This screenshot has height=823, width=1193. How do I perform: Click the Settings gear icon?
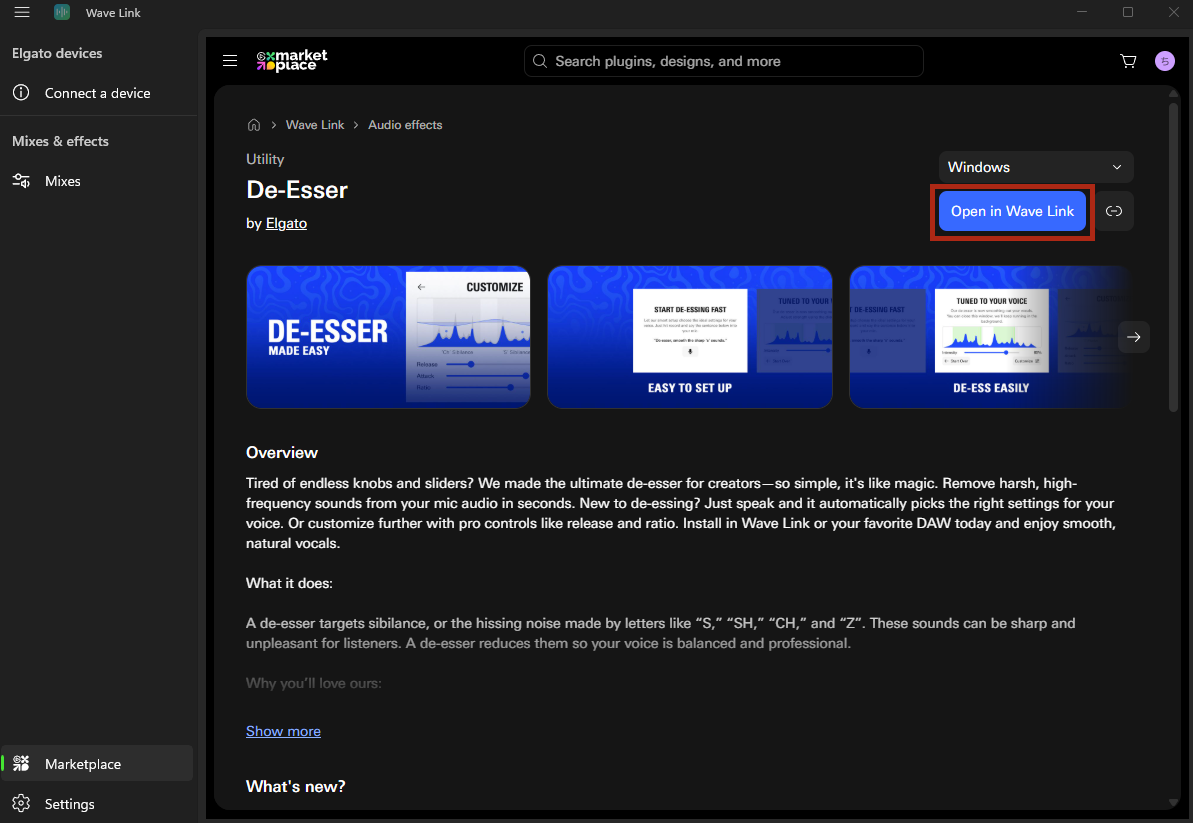click(x=21, y=803)
